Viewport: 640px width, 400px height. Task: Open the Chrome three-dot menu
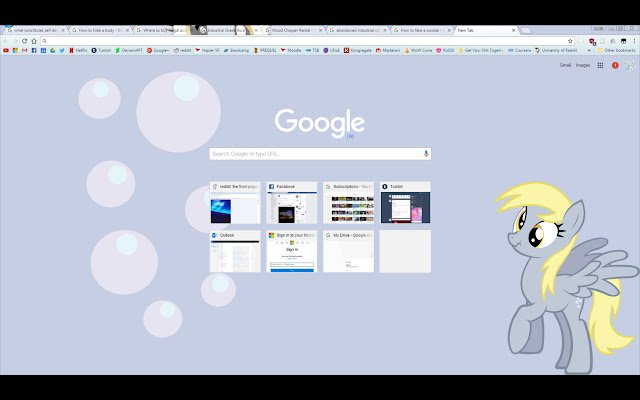click(634, 41)
